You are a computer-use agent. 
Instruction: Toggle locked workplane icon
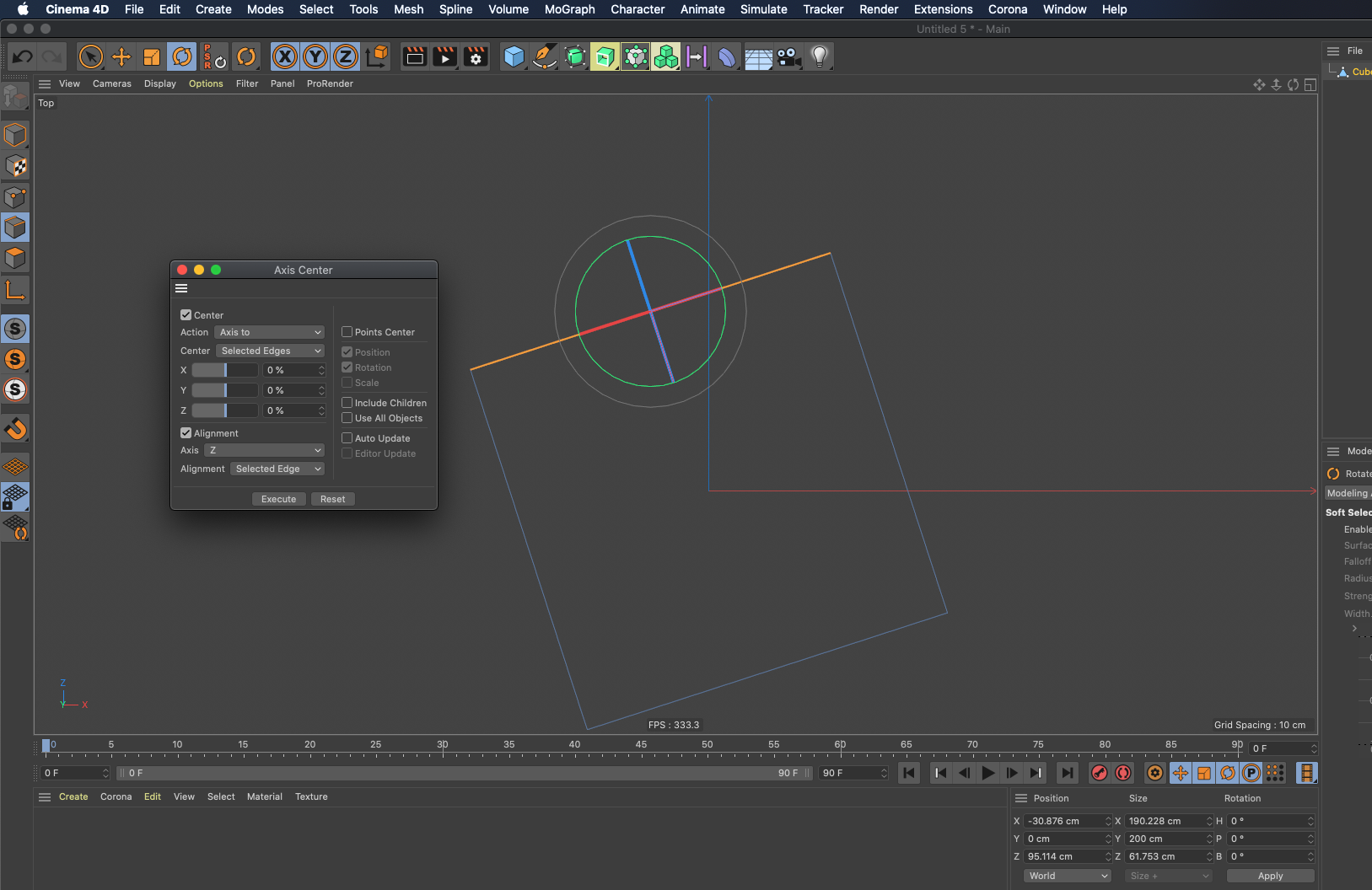click(15, 497)
